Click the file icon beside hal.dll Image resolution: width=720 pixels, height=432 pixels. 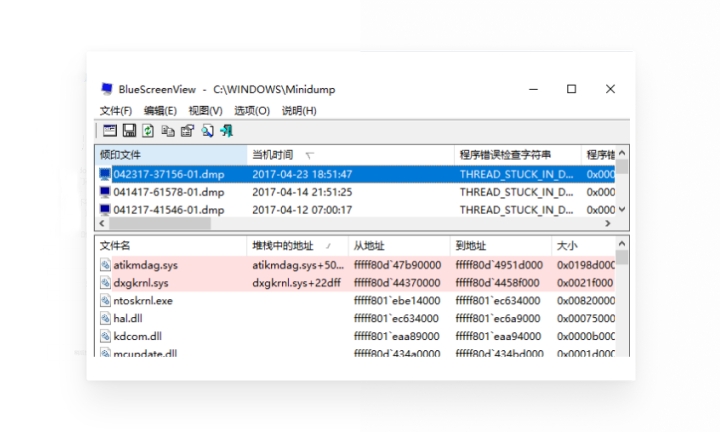[x=105, y=318]
